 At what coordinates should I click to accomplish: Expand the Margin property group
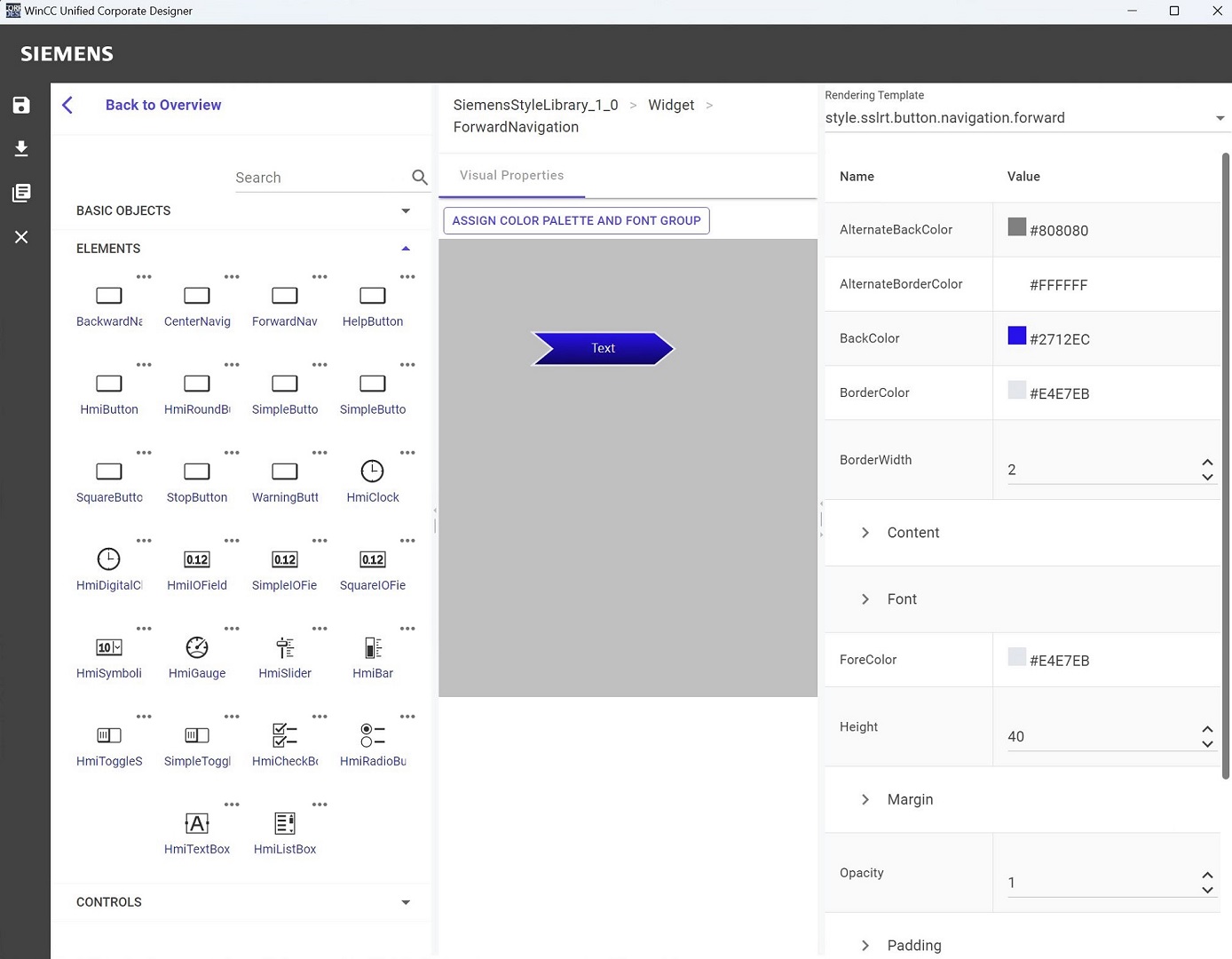(865, 800)
